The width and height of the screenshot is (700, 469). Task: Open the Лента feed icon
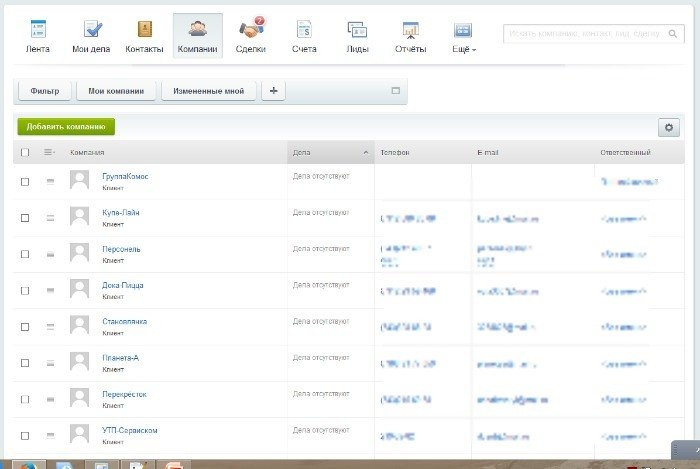37,29
